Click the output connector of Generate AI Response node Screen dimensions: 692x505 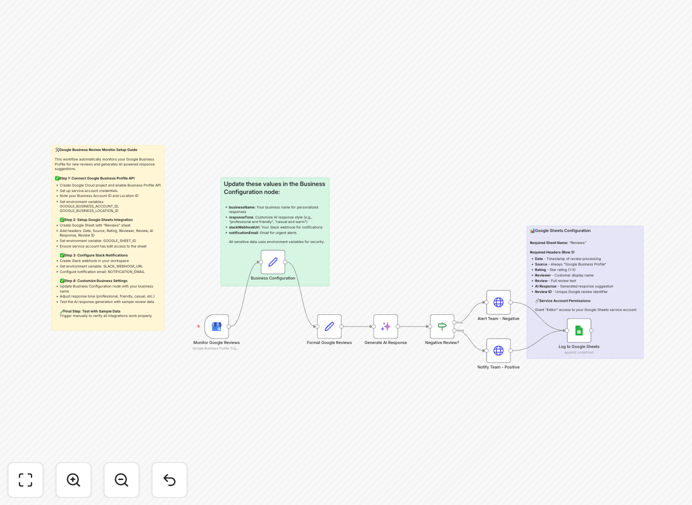click(x=398, y=327)
